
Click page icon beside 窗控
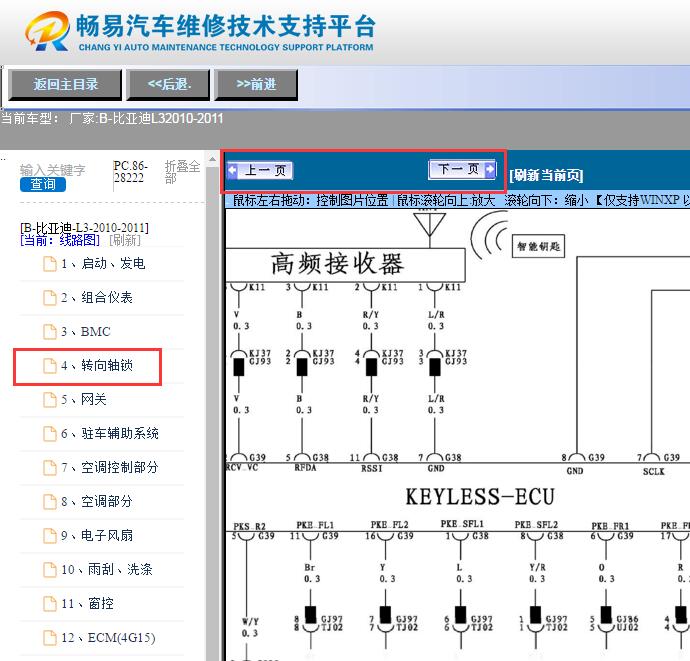(x=50, y=604)
